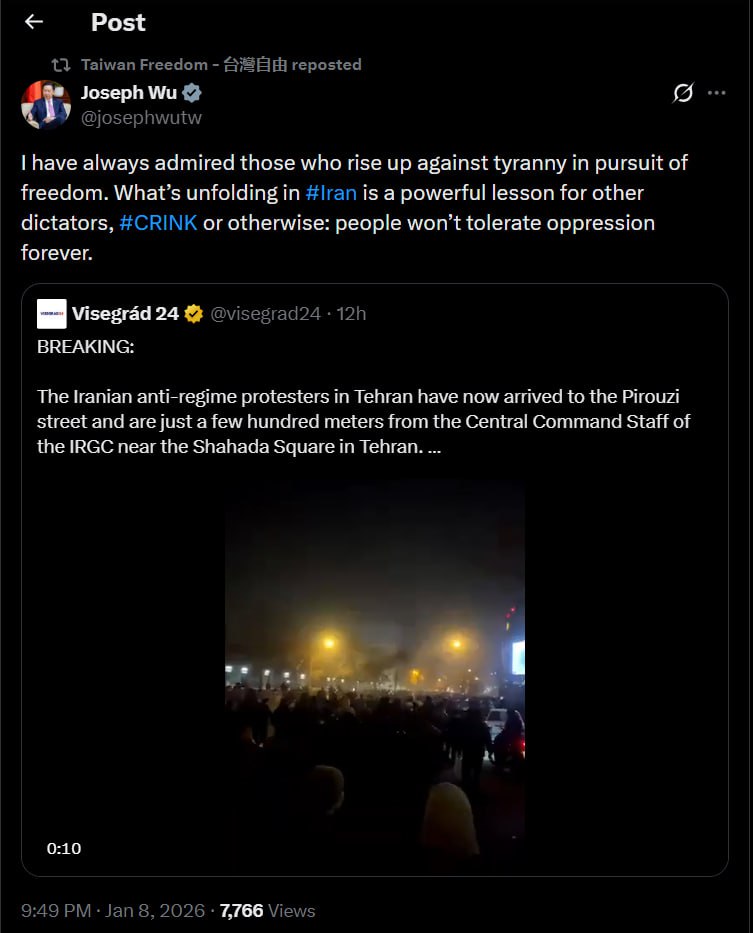Image resolution: width=753 pixels, height=933 pixels.
Task: Click Visegrád 24's gold verified badge
Action: [194, 314]
